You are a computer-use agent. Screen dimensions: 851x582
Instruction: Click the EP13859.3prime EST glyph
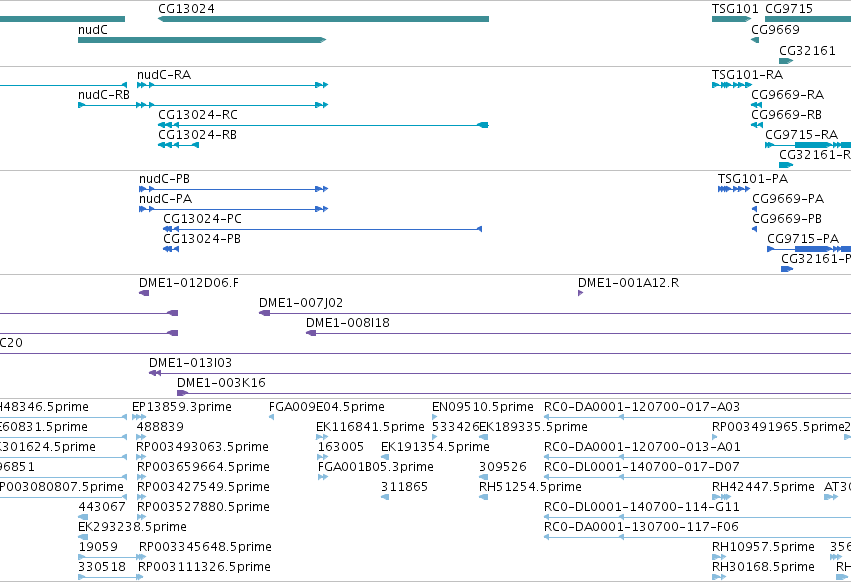(x=139, y=417)
